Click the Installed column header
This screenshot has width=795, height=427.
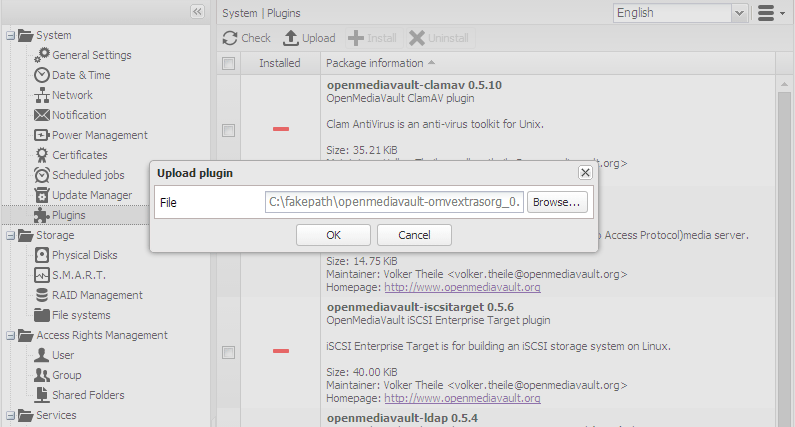[280, 63]
